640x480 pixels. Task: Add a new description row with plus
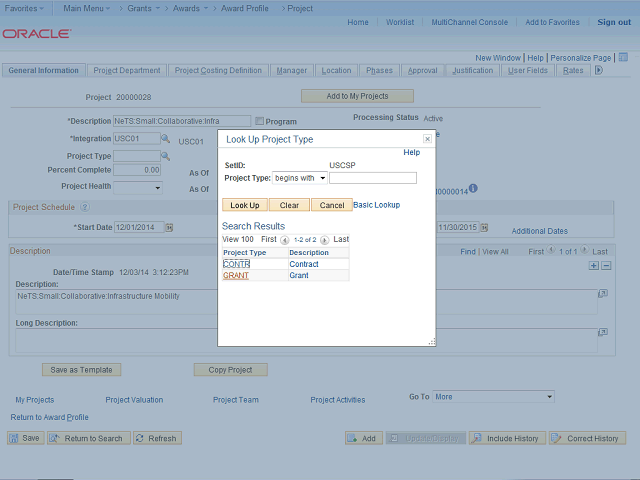pos(593,265)
